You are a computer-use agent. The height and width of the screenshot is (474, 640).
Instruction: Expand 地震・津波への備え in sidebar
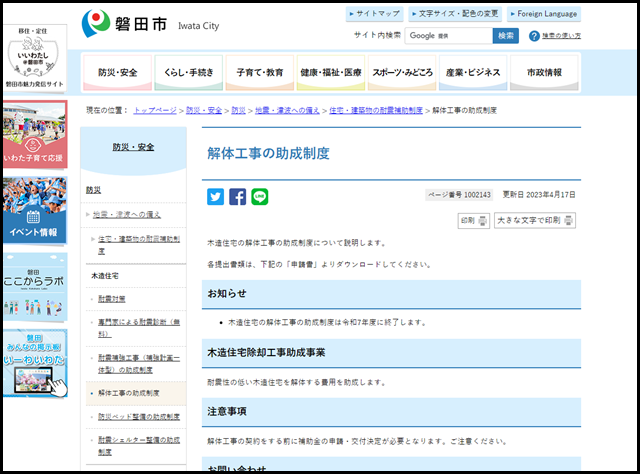(x=127, y=214)
